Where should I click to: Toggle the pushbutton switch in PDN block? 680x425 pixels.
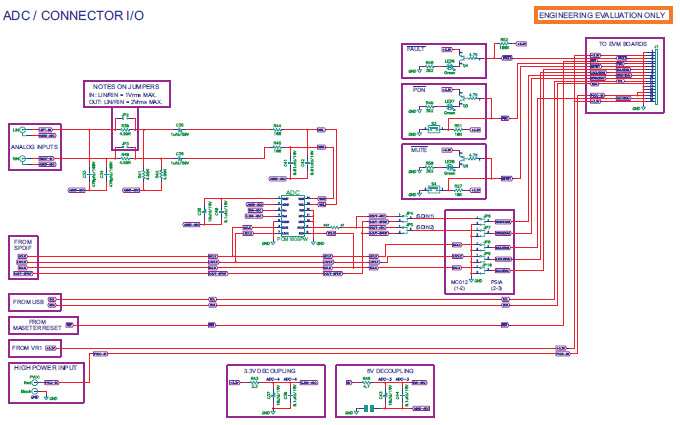coord(433,129)
